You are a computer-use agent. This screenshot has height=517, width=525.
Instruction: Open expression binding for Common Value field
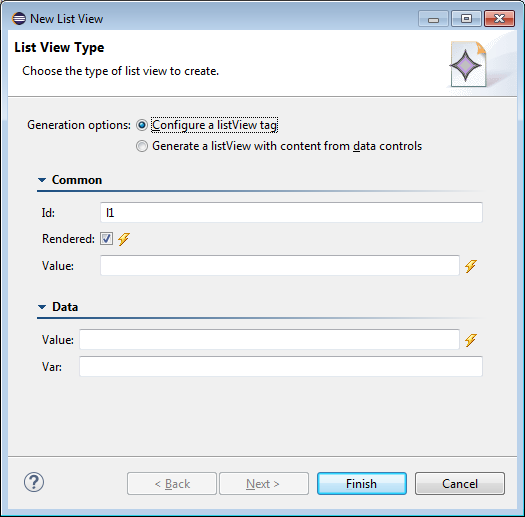[x=471, y=266]
